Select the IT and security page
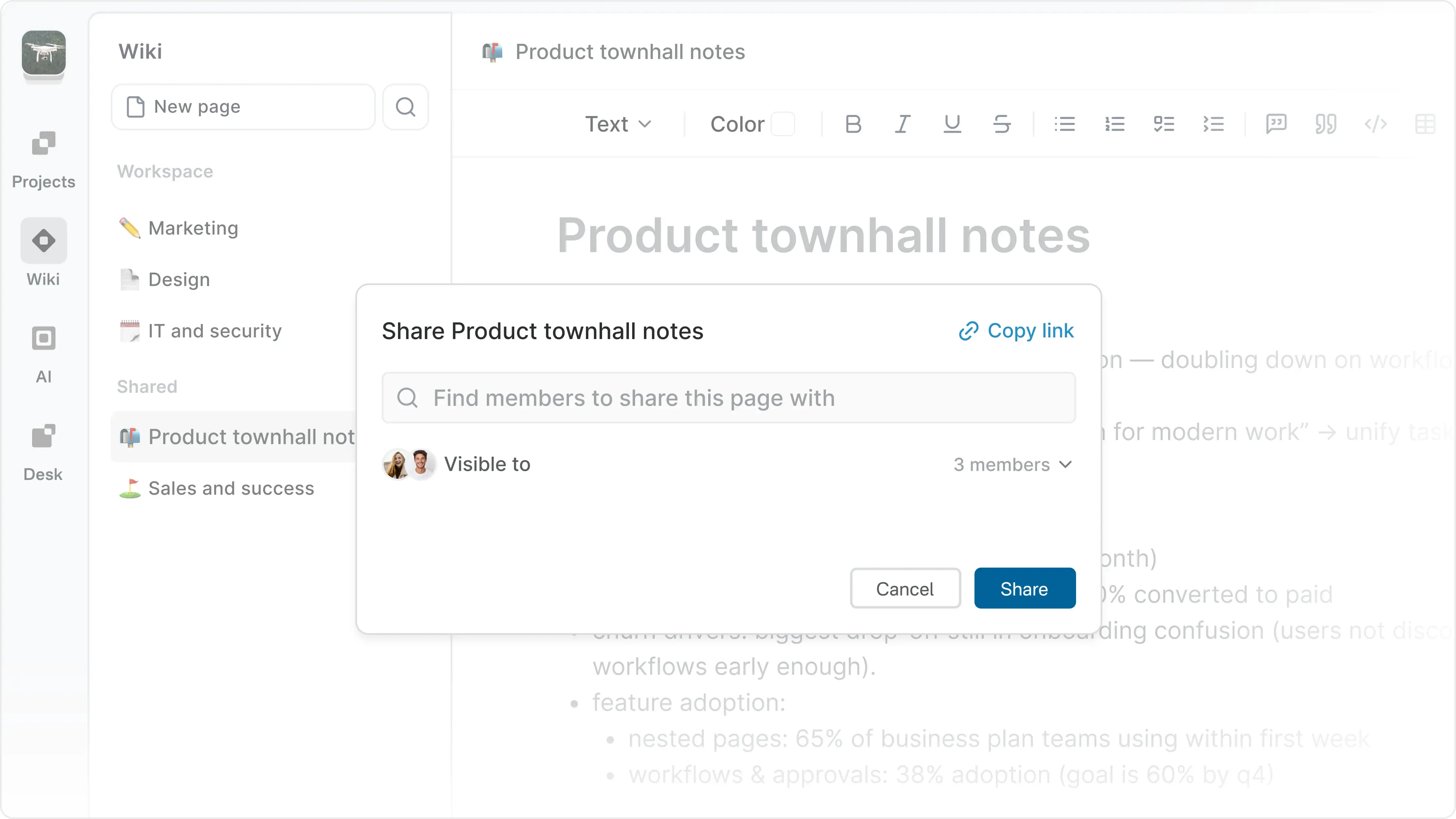The image size is (1456, 819). click(215, 331)
